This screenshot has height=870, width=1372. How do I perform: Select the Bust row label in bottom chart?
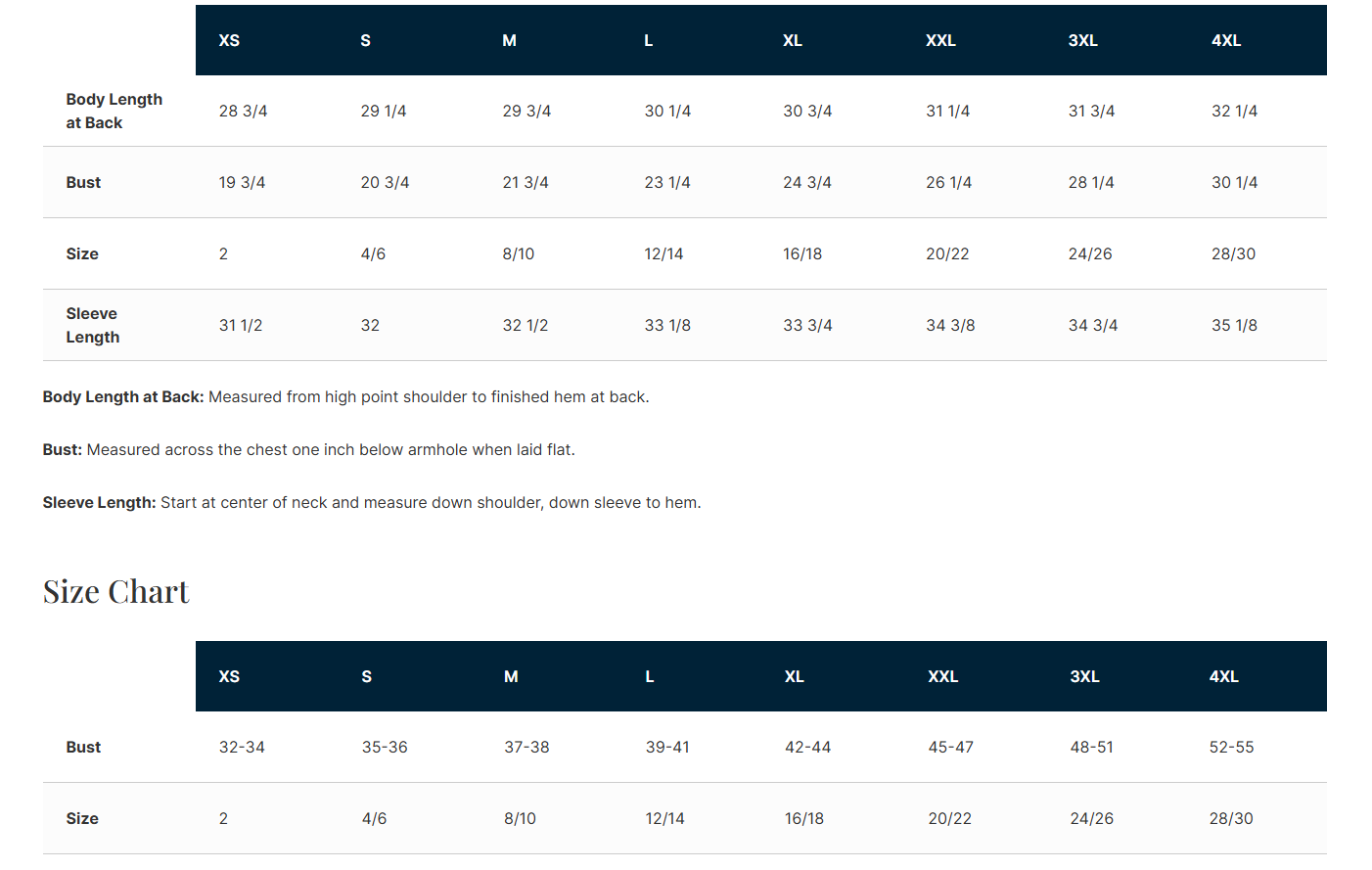pos(83,747)
